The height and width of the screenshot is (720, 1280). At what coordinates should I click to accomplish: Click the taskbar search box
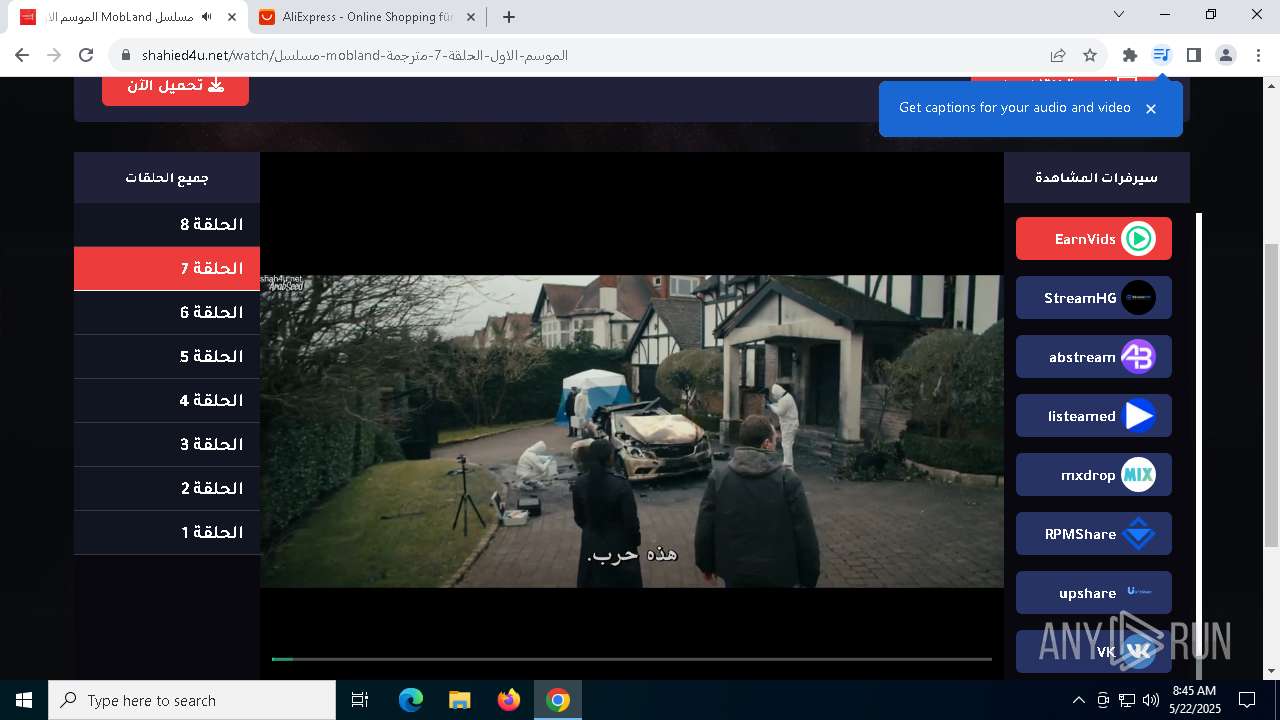[192, 700]
